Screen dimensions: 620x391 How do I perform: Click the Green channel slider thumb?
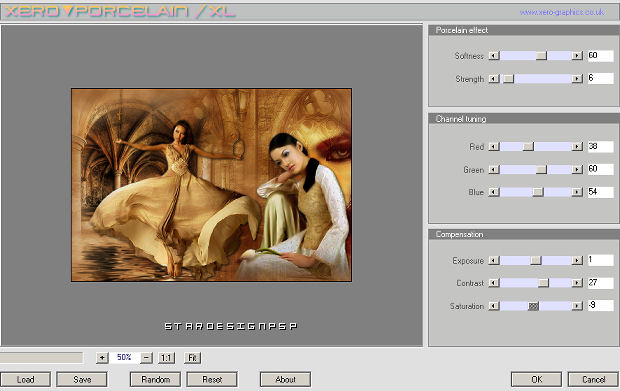coord(541,170)
